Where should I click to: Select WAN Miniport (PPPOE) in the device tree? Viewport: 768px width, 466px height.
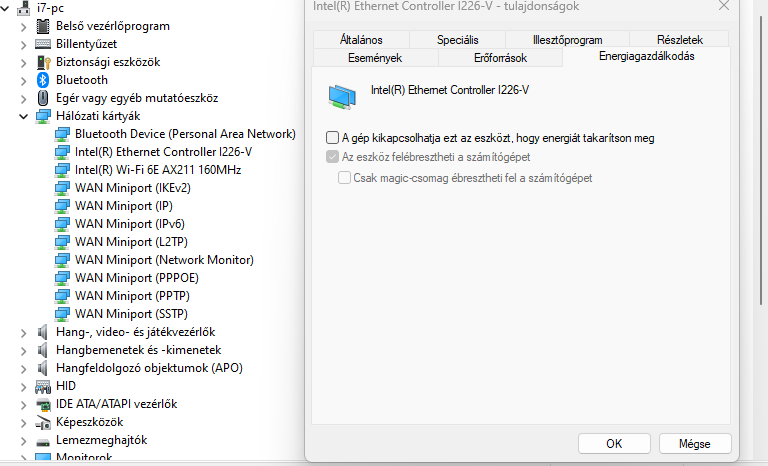(137, 278)
